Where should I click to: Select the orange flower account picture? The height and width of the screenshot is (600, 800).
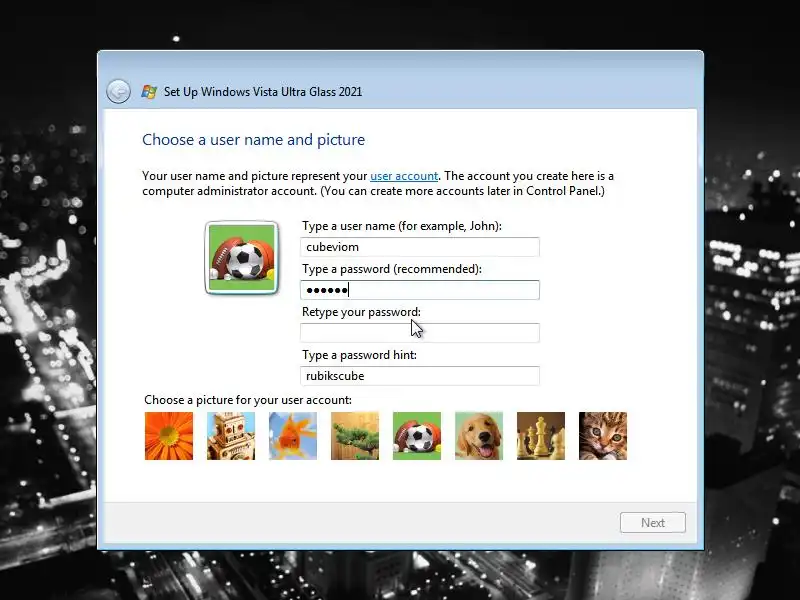[169, 436]
